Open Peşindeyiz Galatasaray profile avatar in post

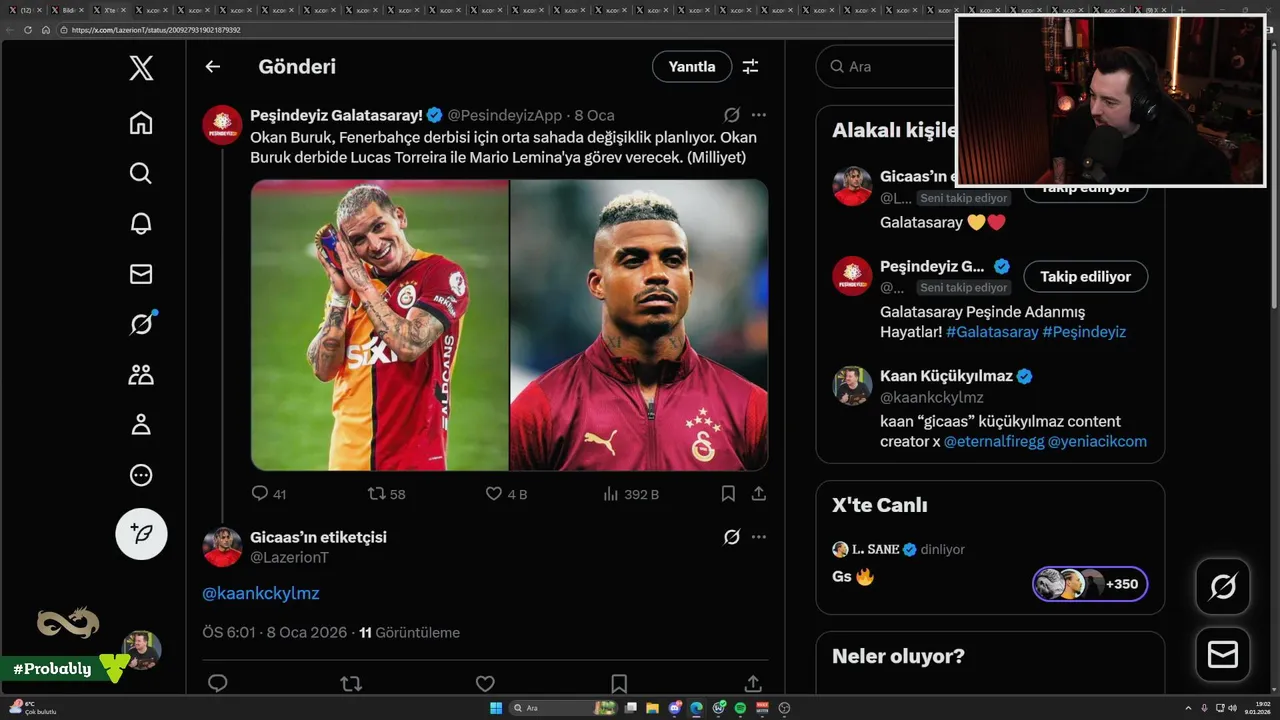pyautogui.click(x=222, y=125)
